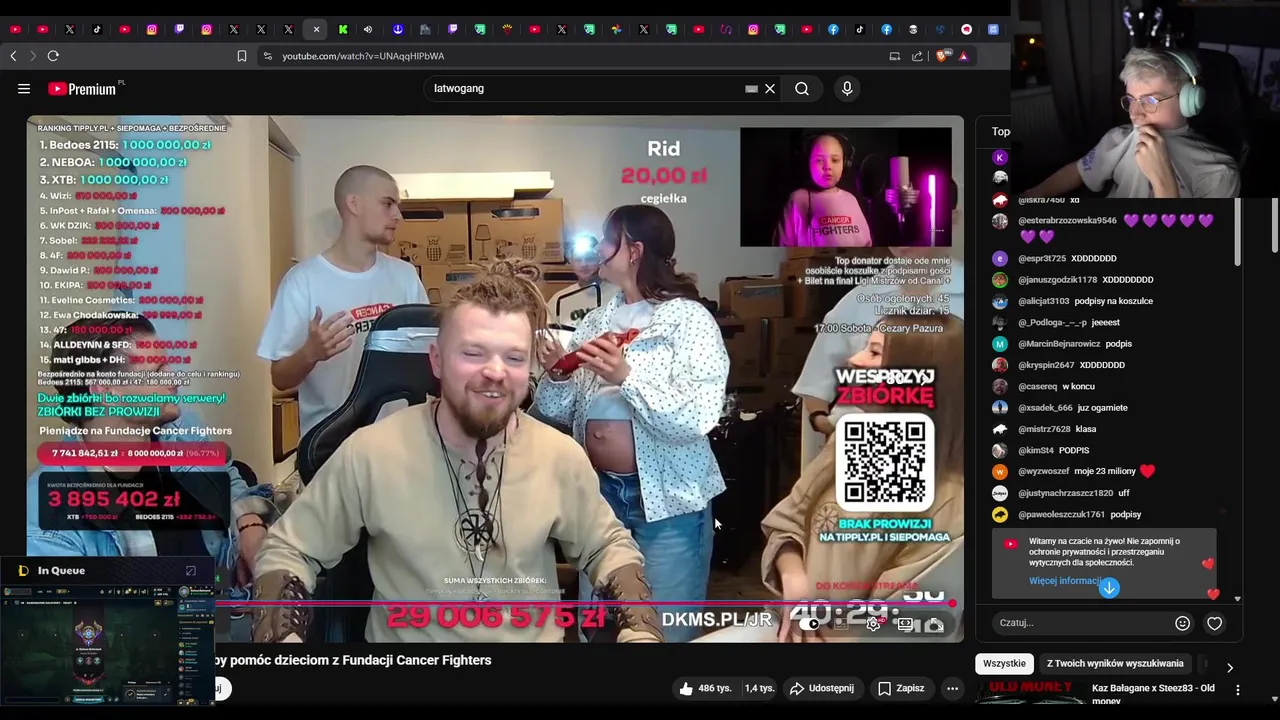Open Brave Shields lion icon

(x=941, y=56)
